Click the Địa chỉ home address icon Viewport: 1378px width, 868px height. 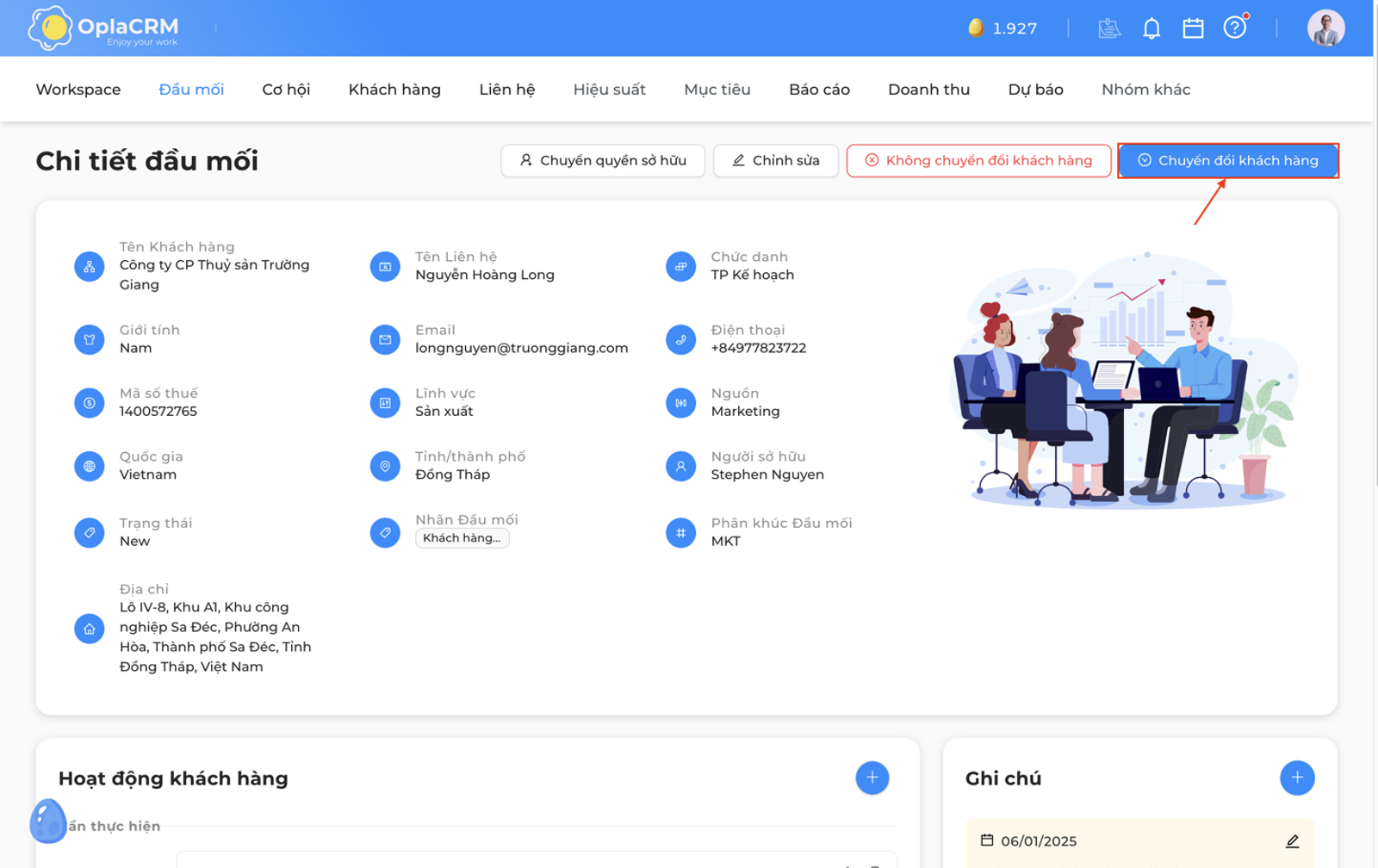tap(90, 629)
